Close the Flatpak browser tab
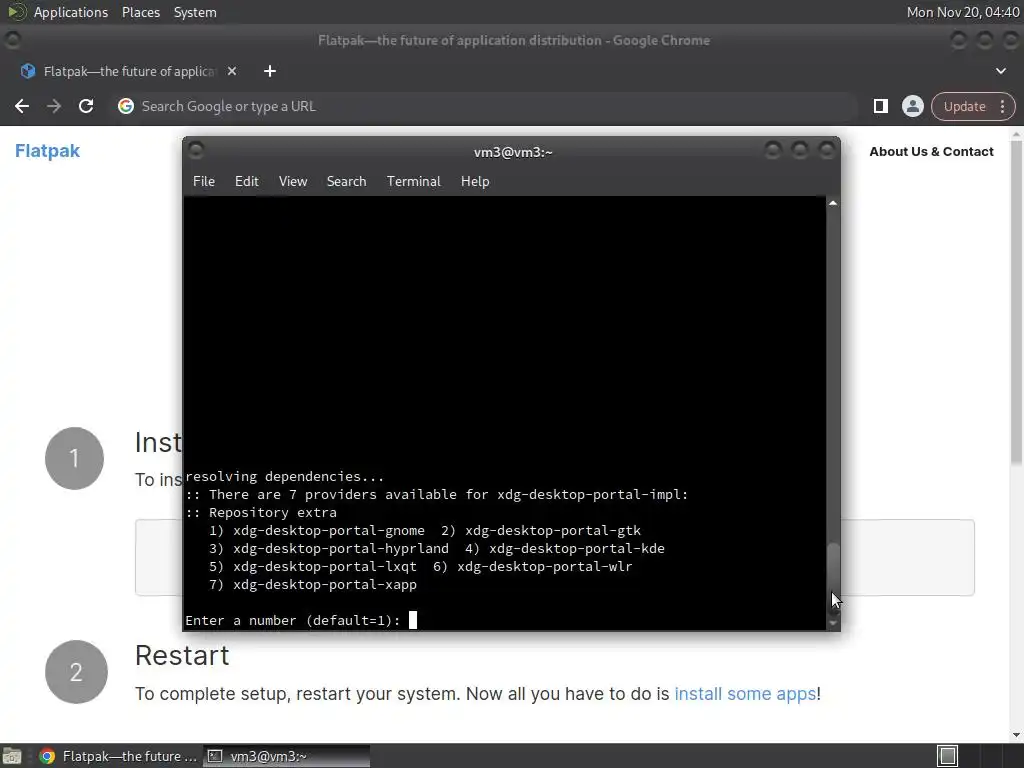Screen dimensions: 1024x768 point(232,71)
